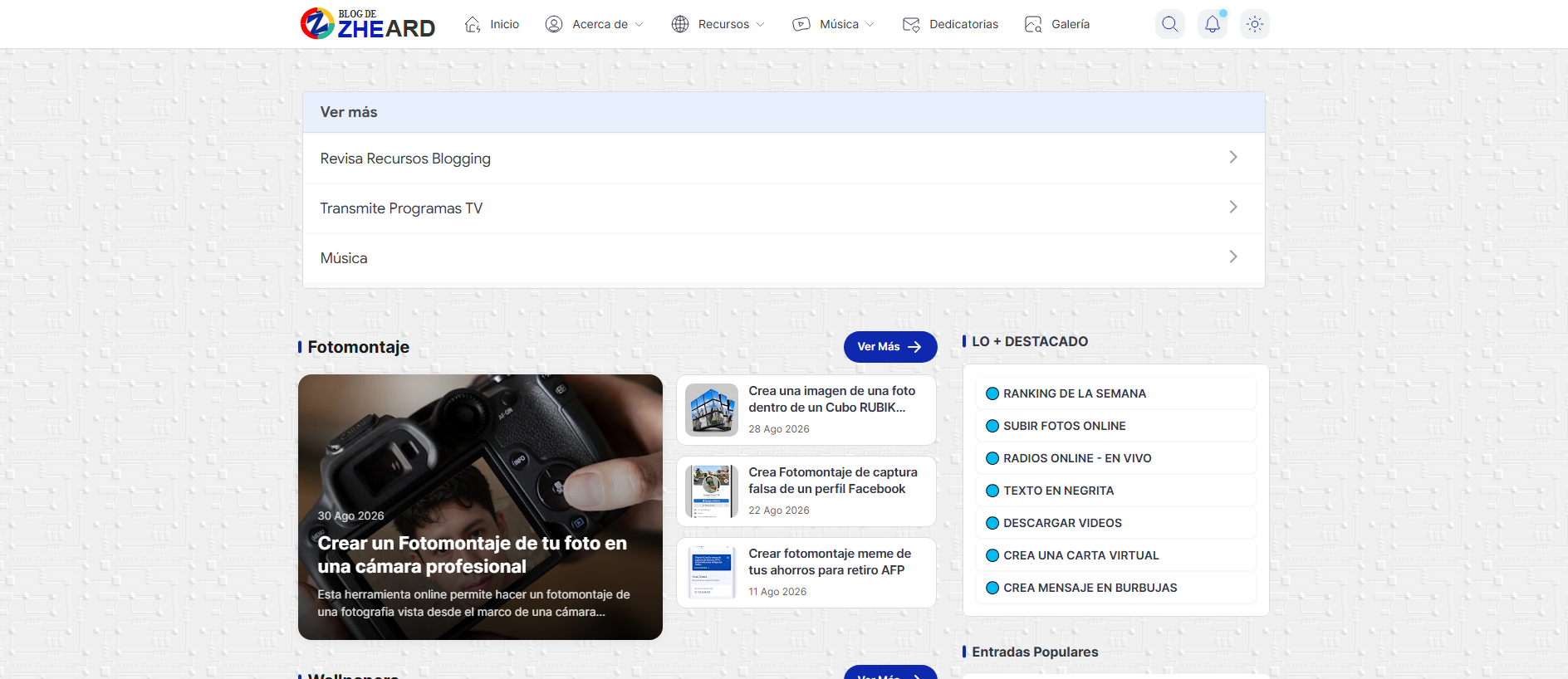The width and height of the screenshot is (1568, 679).
Task: Click blue circle icon beside SUBIR FOTOS ONLINE
Action: (x=992, y=426)
